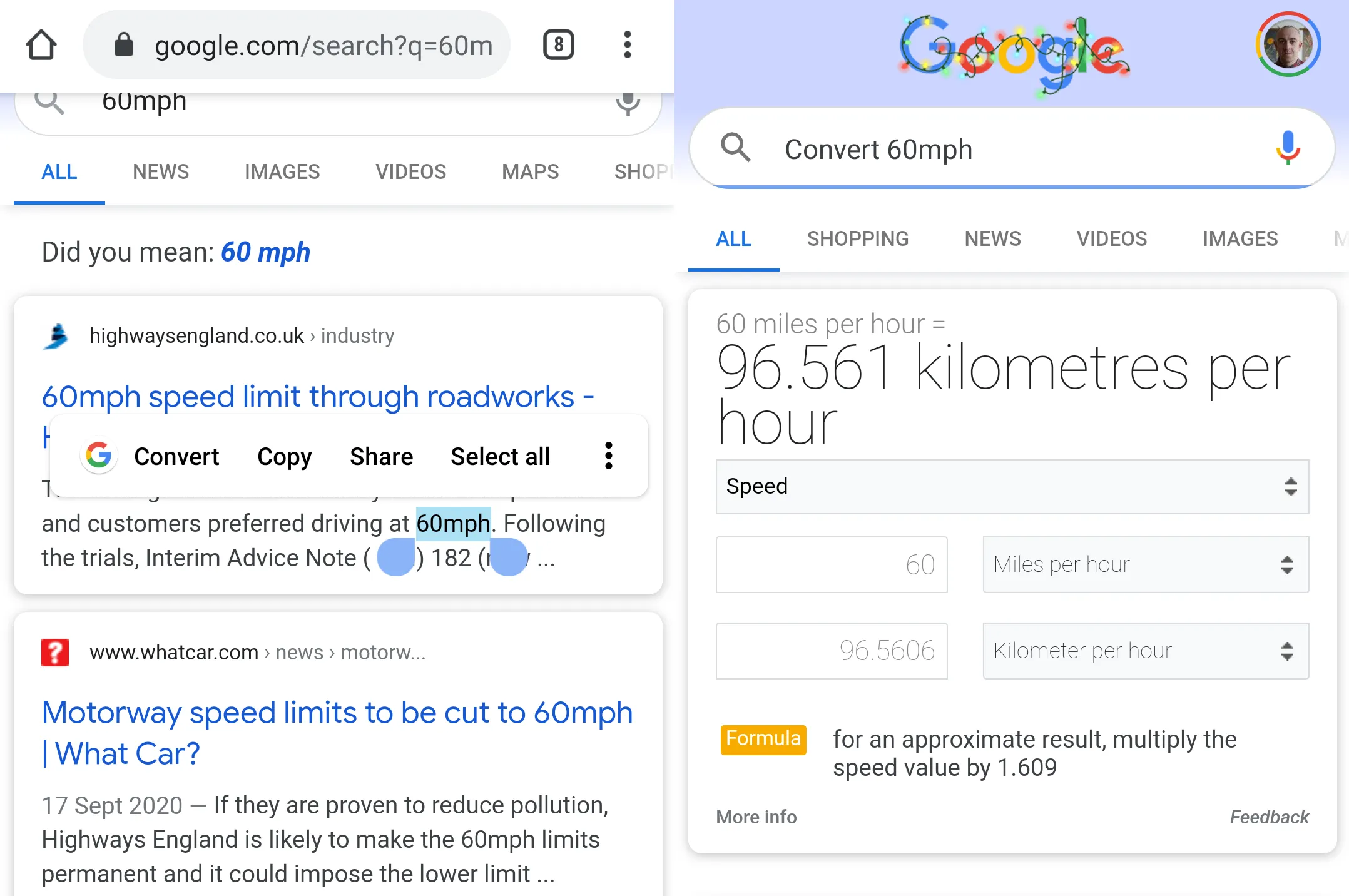Tap the colored voice search microphone

click(1288, 149)
